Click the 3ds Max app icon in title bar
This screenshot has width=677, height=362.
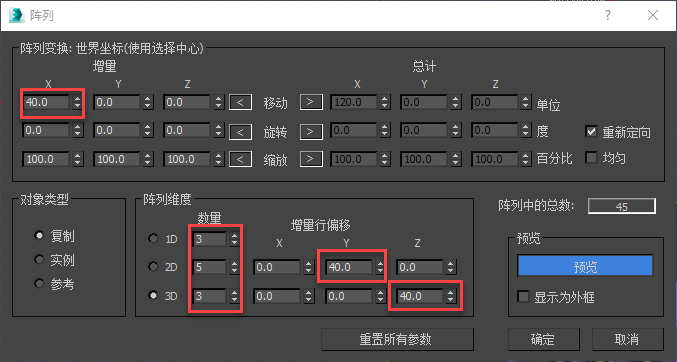(16, 15)
